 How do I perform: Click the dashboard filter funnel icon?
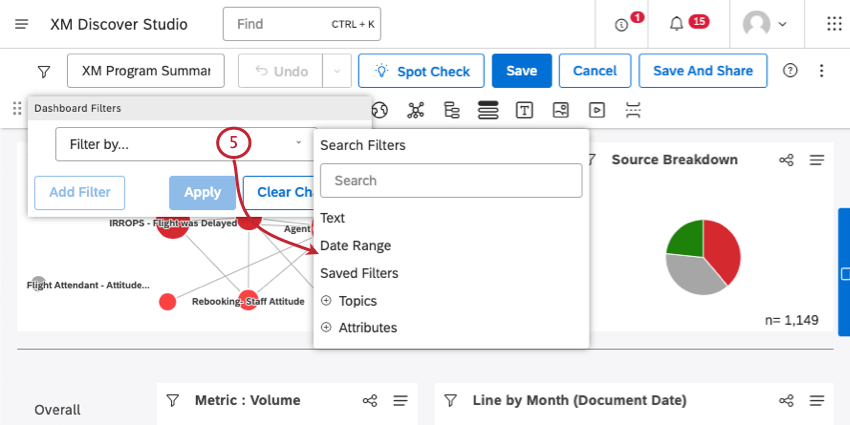[44, 72]
